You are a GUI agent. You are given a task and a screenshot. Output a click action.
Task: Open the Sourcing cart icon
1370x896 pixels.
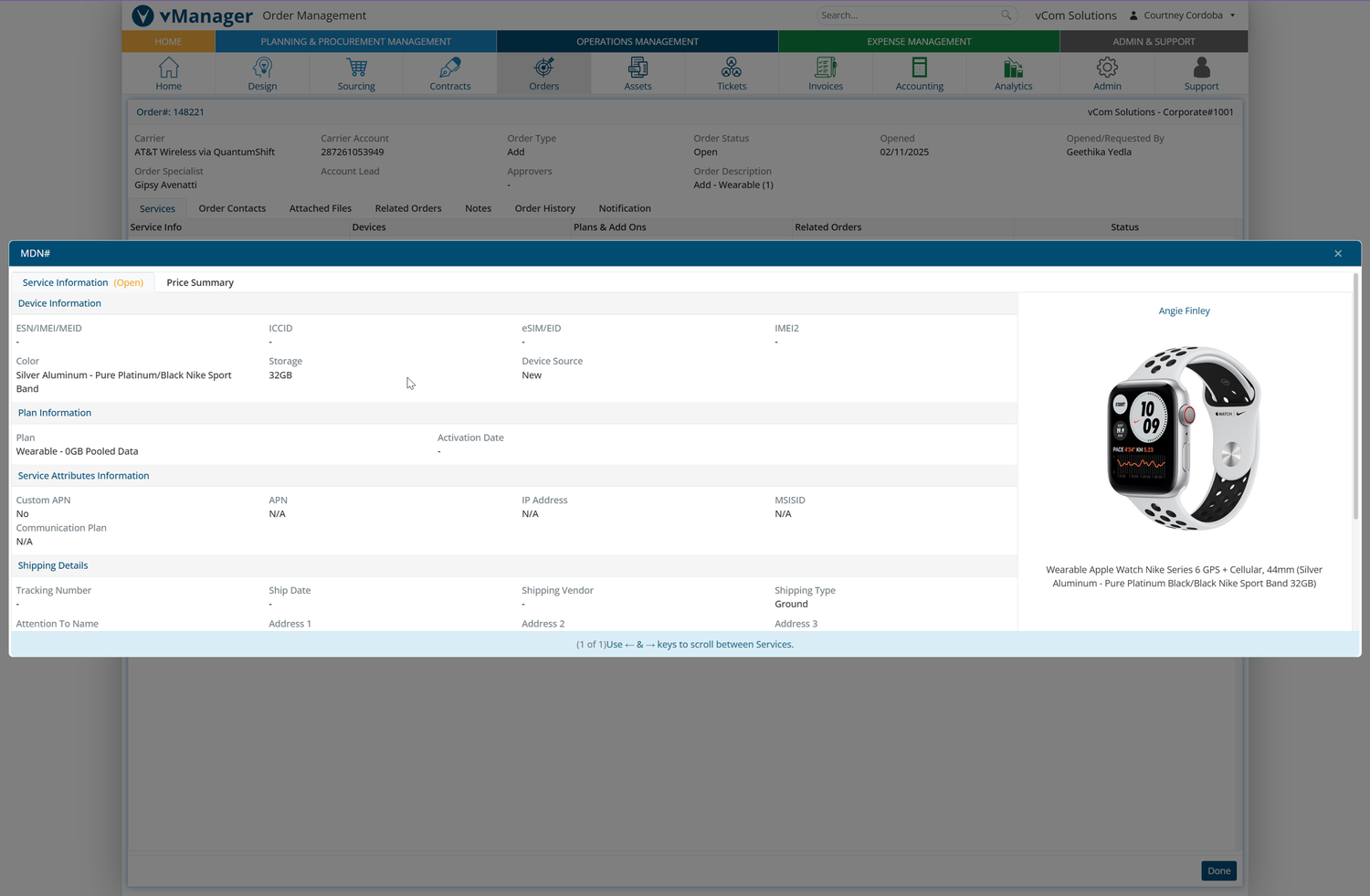[356, 68]
